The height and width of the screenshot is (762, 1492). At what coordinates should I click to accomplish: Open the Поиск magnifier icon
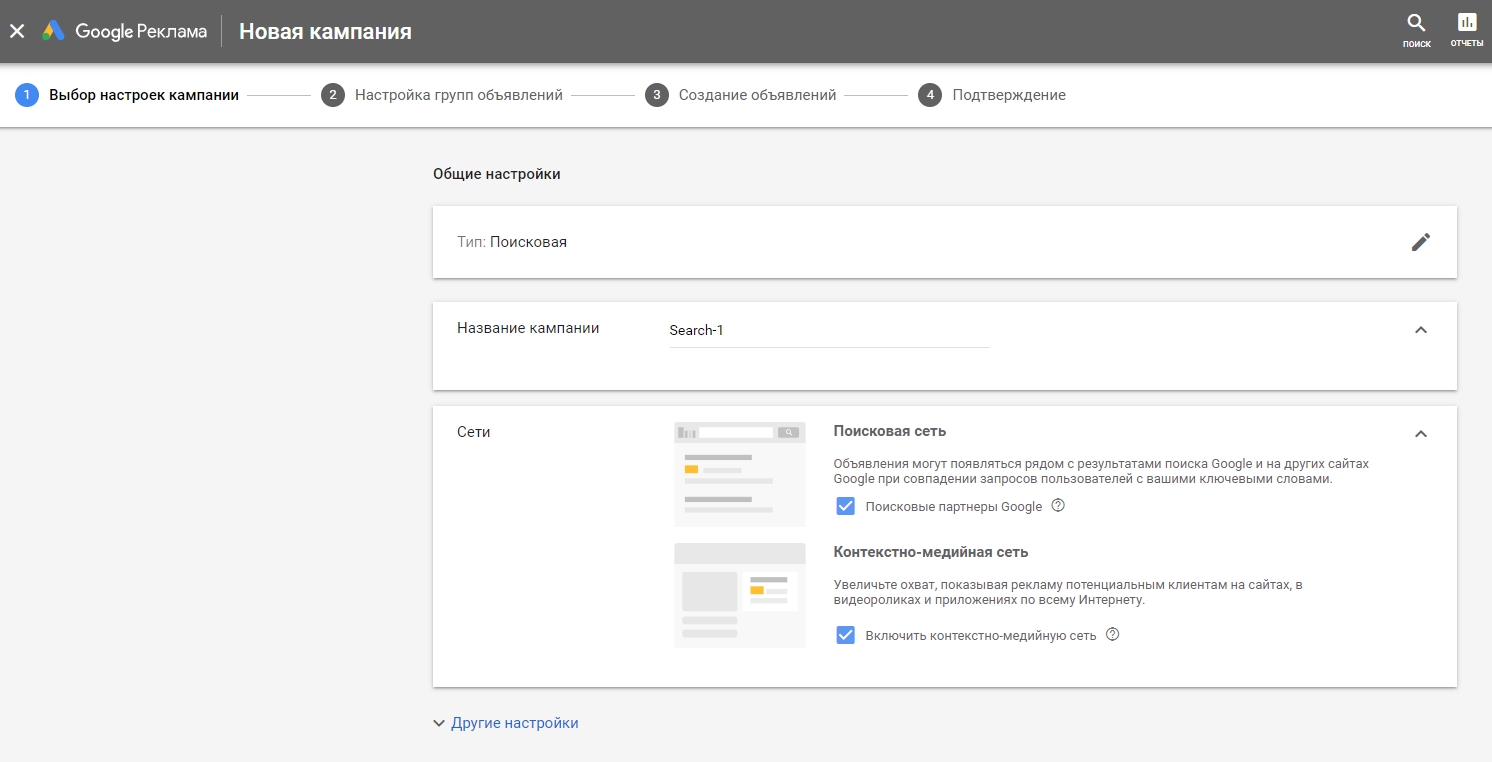1416,30
